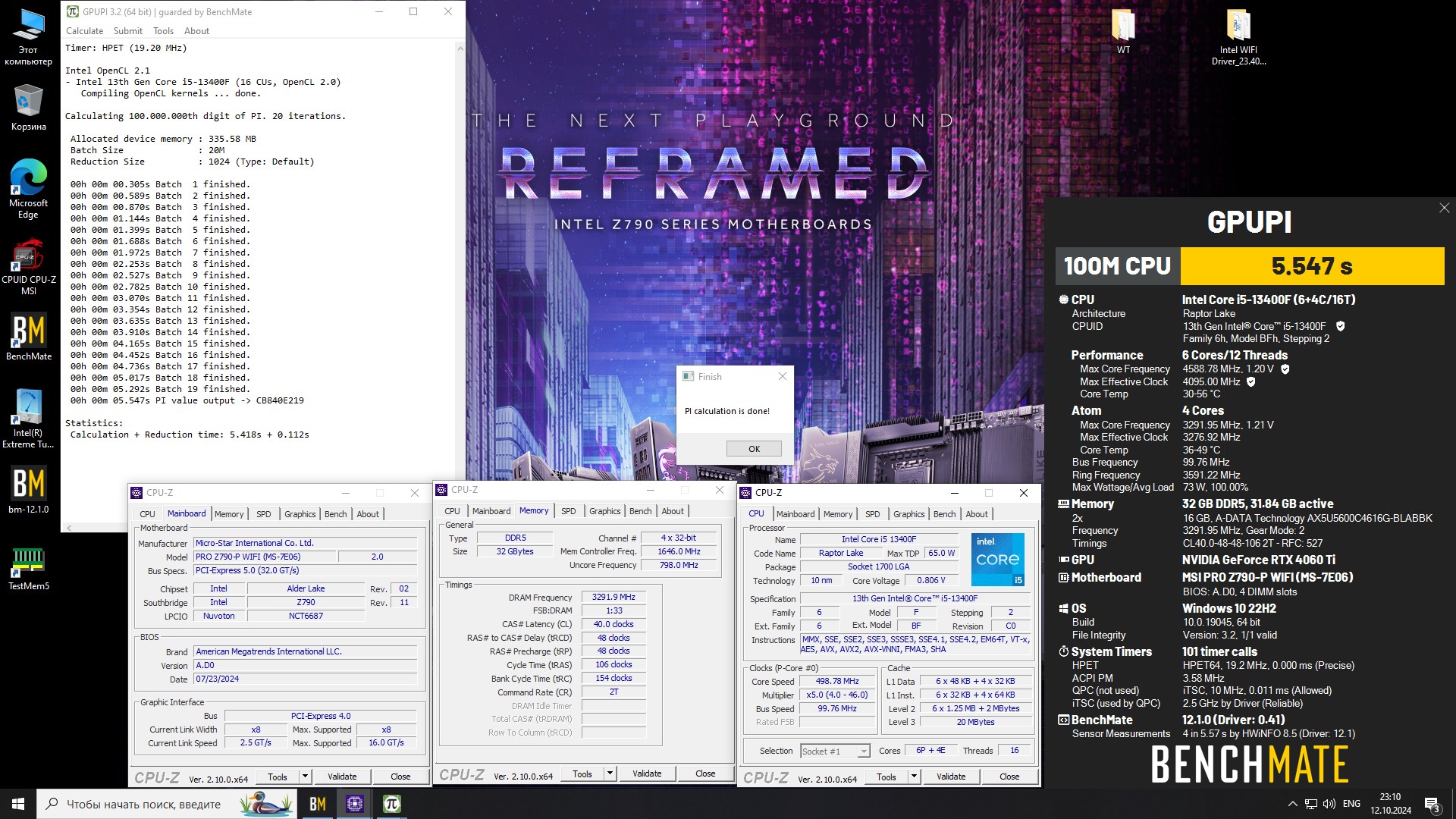Select BenchMate in the taskbar
Image resolution: width=1456 pixels, height=819 pixels.
coord(318,804)
